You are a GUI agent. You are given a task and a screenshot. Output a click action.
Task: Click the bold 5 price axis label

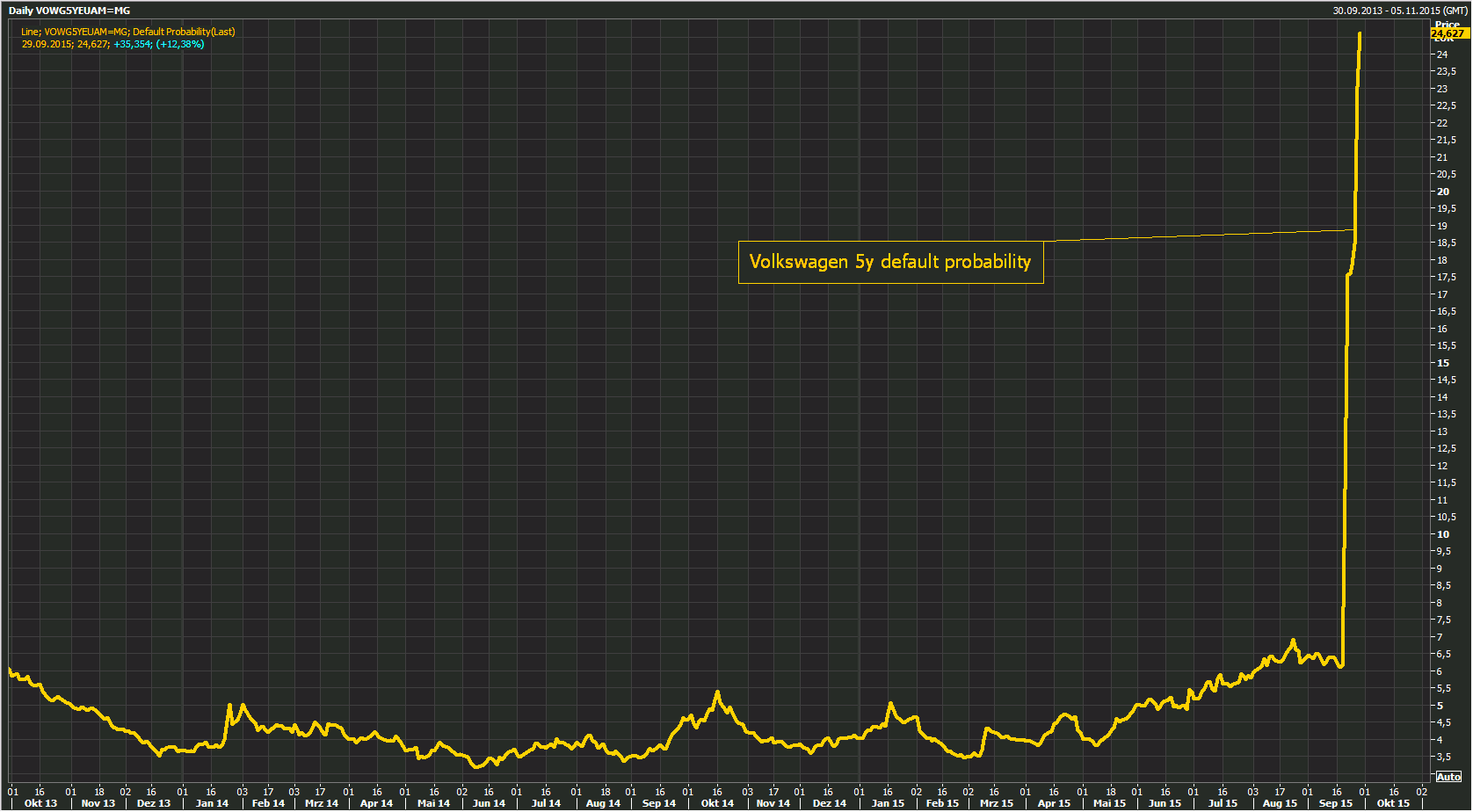click(x=1440, y=706)
